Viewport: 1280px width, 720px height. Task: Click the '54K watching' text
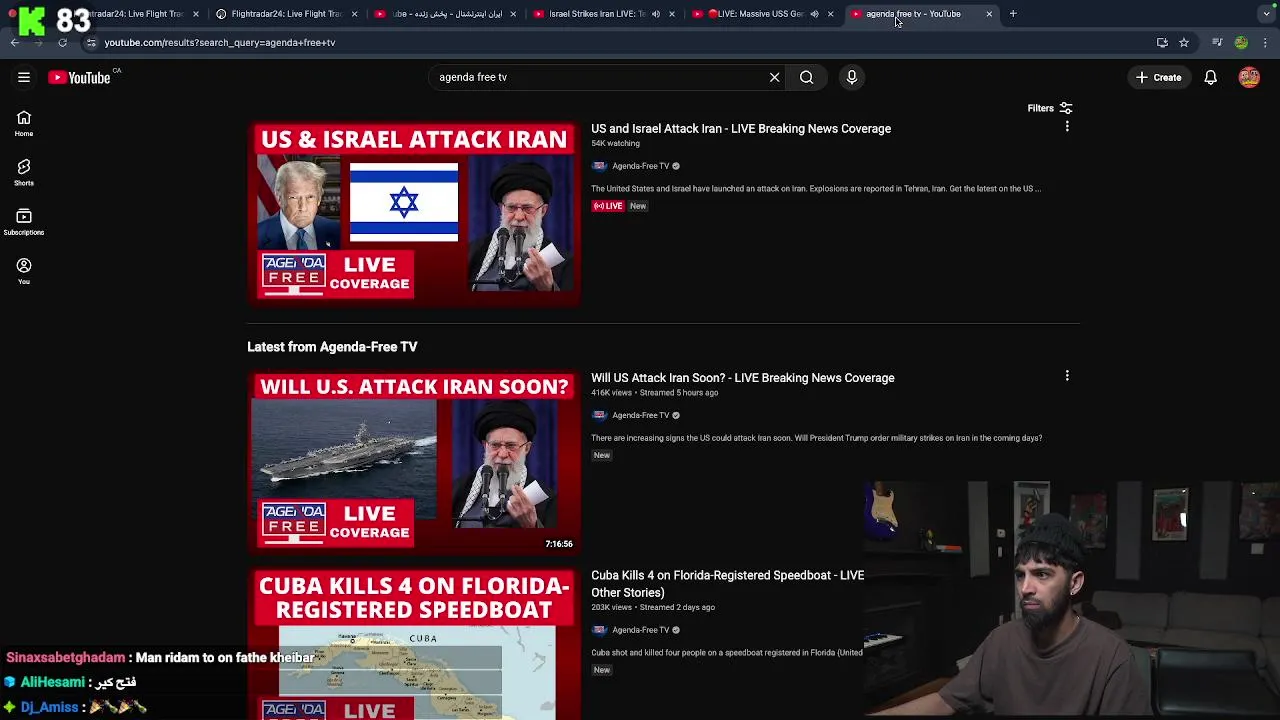(615, 143)
